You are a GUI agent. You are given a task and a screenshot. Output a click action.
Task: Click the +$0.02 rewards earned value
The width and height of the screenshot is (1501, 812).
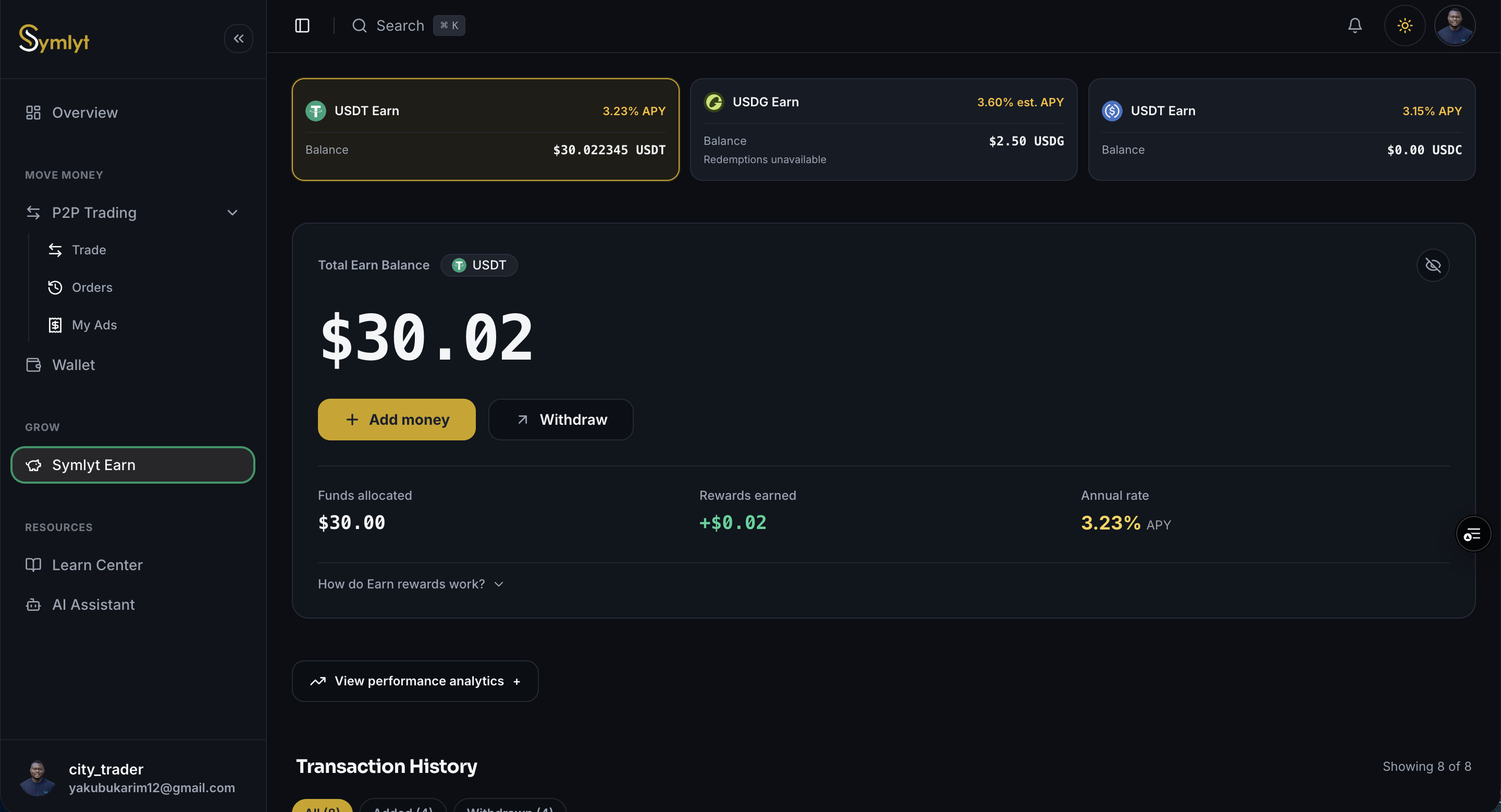click(732, 523)
